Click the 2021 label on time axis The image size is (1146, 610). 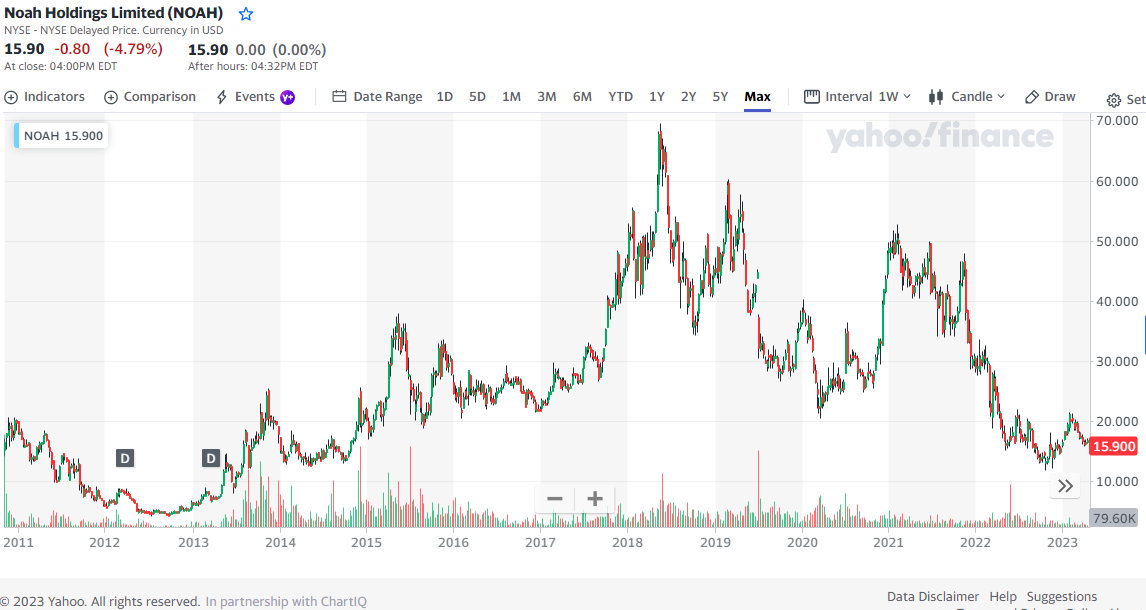click(888, 542)
